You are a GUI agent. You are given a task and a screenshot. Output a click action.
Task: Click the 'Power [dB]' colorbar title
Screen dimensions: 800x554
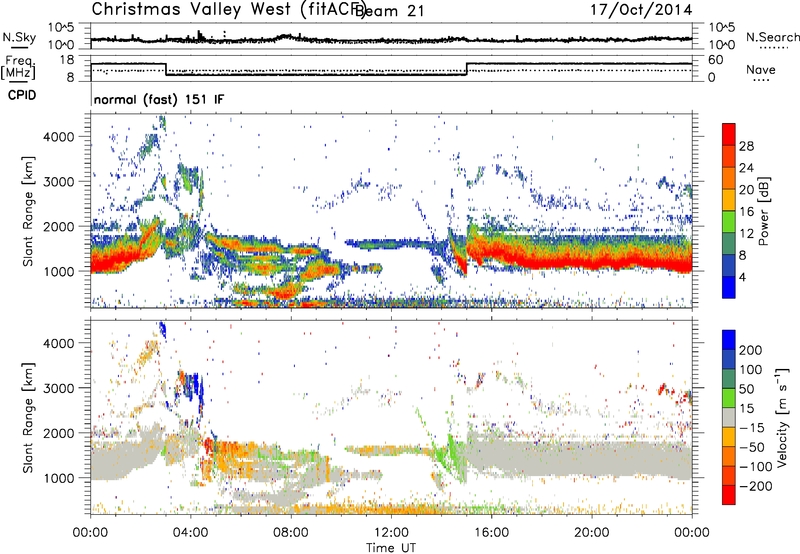(764, 211)
